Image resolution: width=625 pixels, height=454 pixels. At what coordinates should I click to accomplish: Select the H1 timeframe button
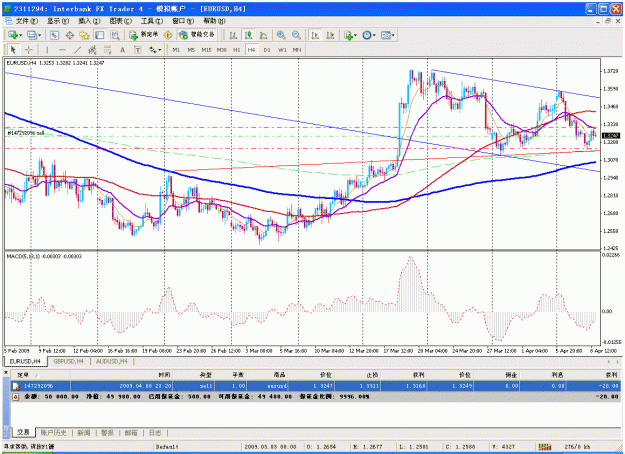point(236,50)
